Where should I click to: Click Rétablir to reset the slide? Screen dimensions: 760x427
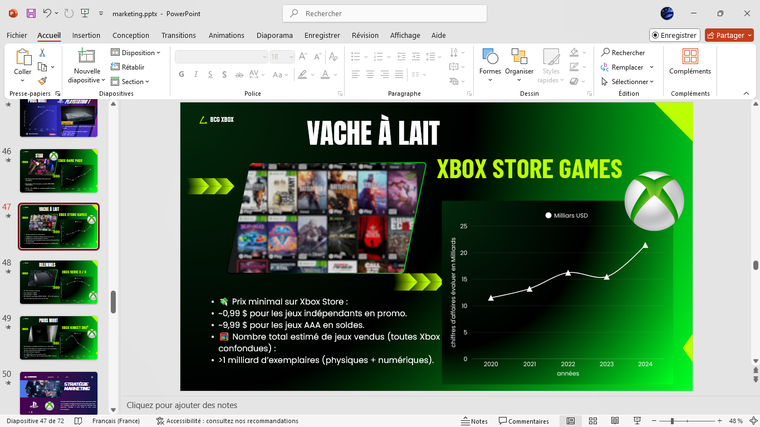[128, 67]
